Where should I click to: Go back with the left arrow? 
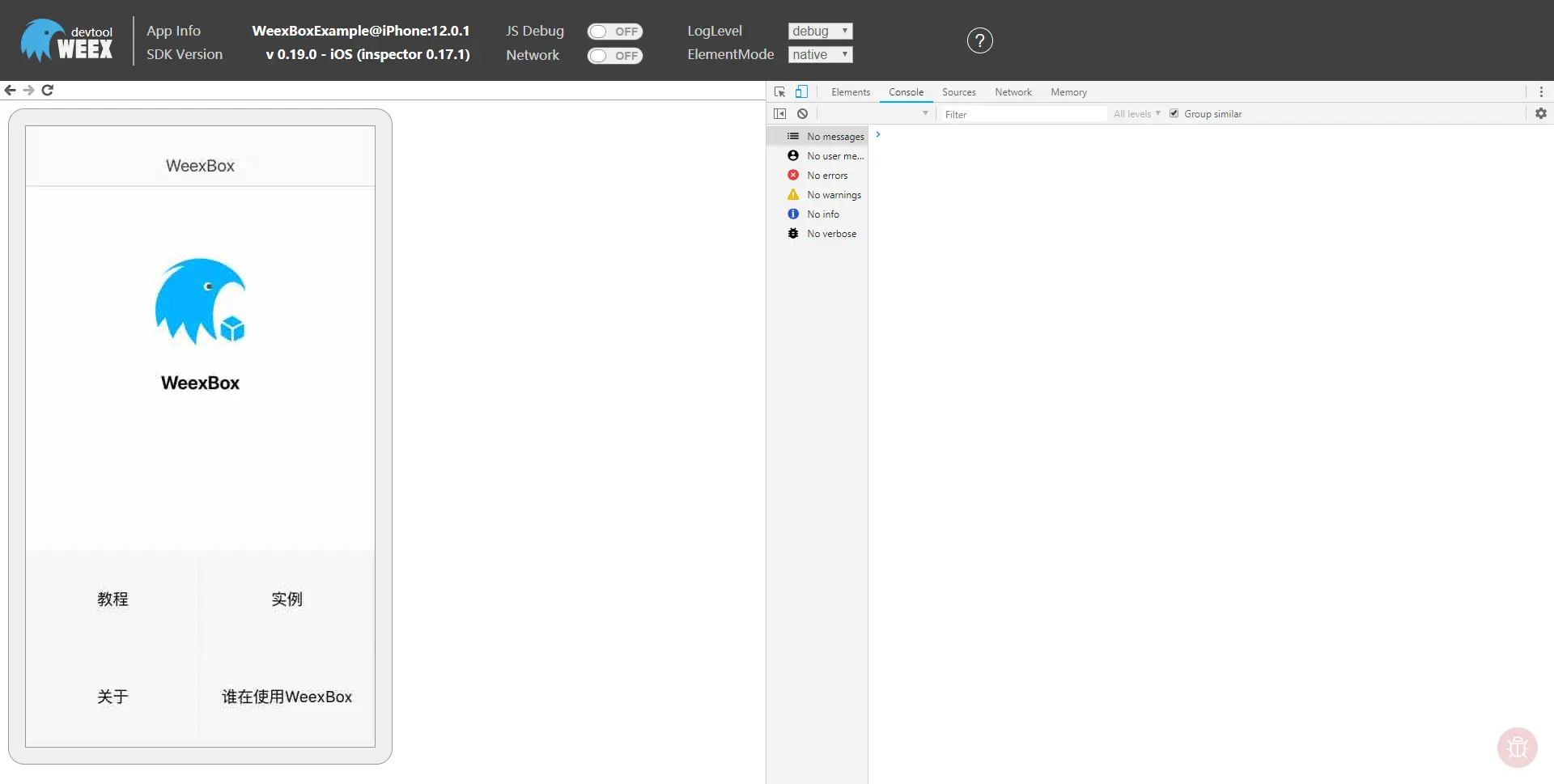tap(10, 90)
